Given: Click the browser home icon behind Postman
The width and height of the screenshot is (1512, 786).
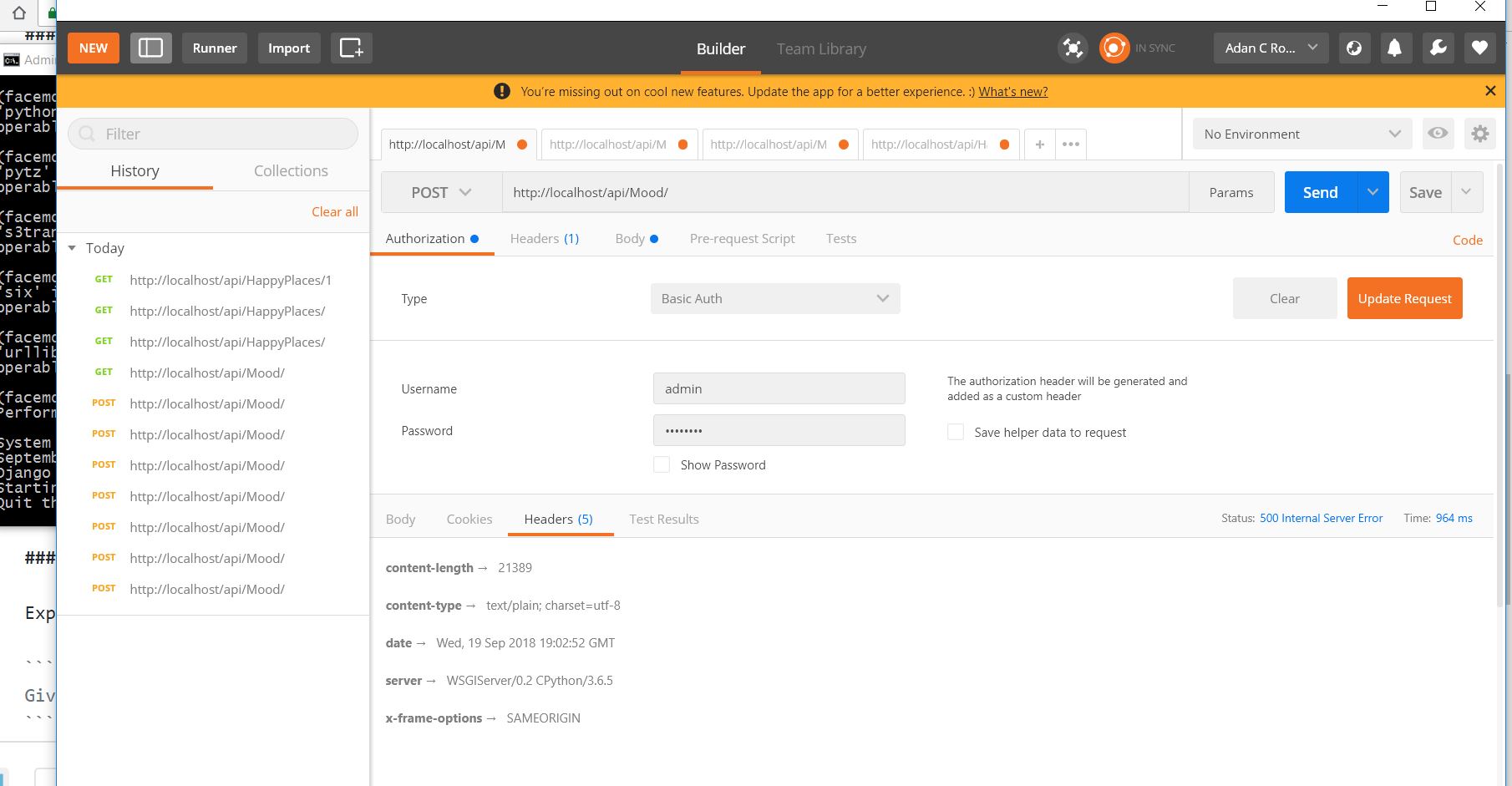Looking at the screenshot, I should click(x=19, y=13).
